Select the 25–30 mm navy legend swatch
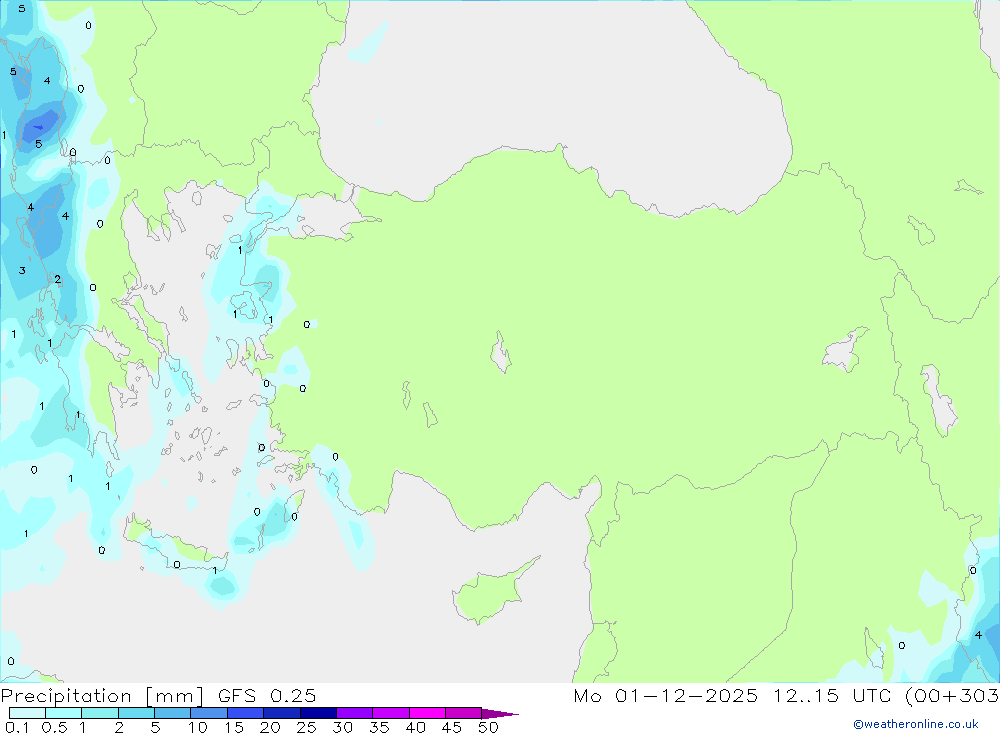Viewport: 1000px width, 733px height. (318, 713)
